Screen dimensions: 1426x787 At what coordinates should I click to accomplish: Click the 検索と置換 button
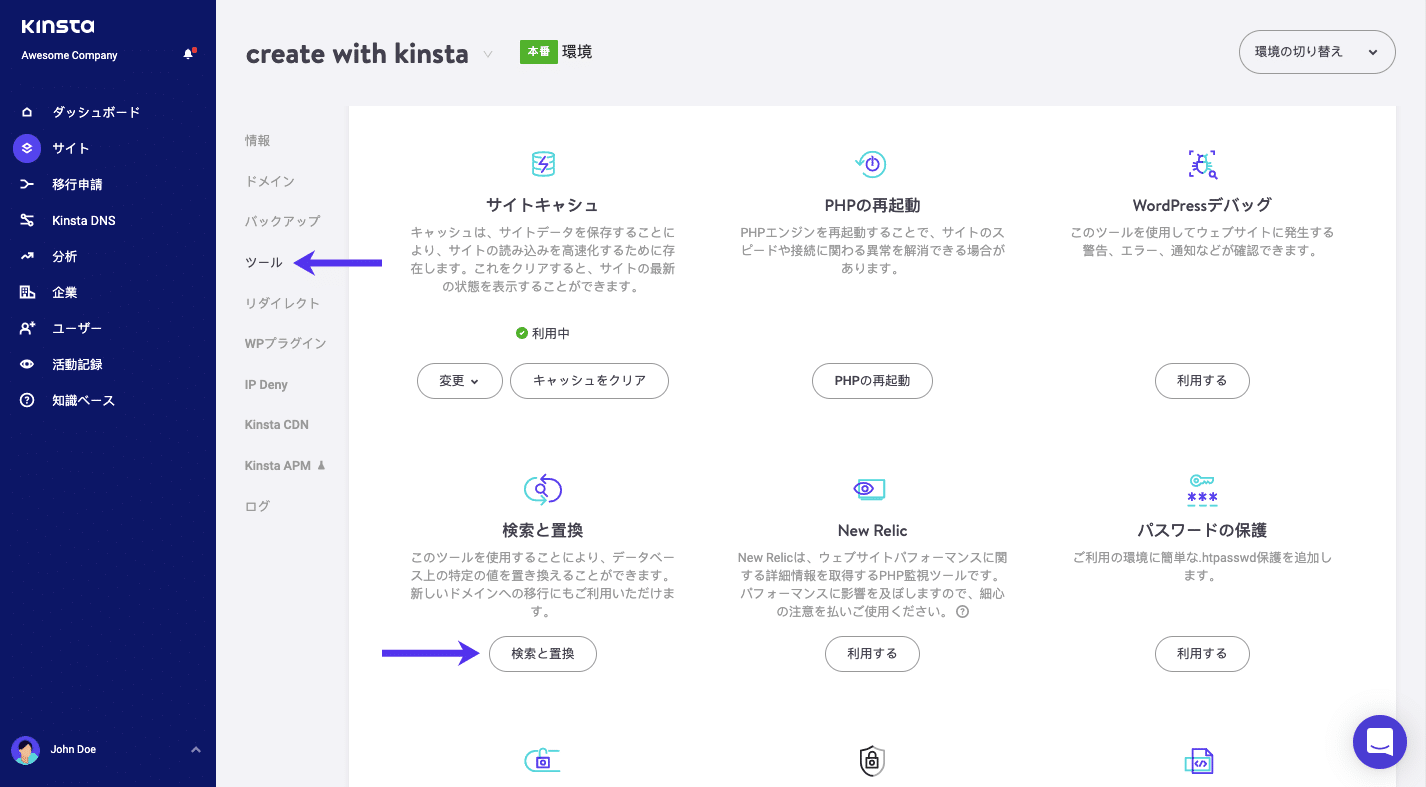(543, 654)
